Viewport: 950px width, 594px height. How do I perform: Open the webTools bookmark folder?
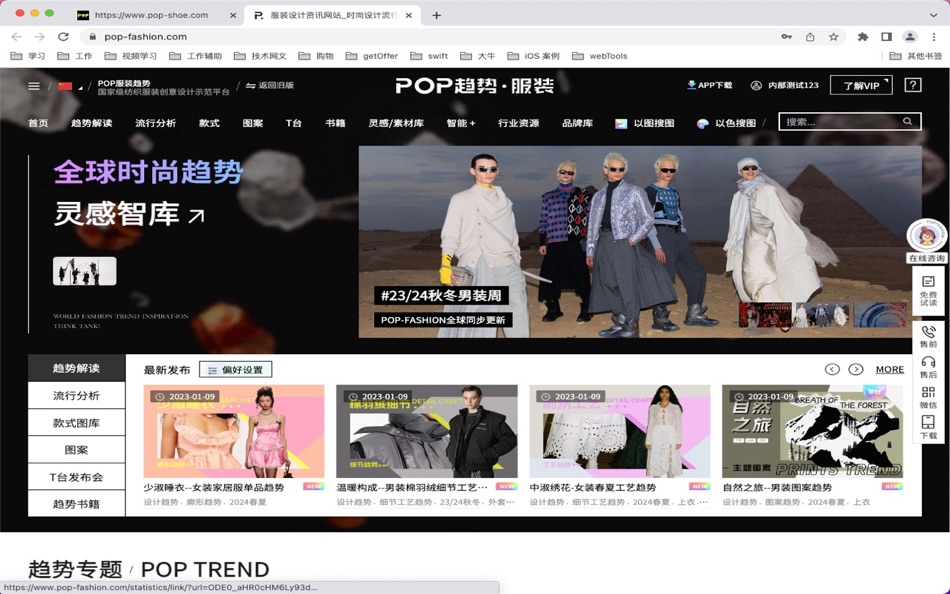(x=600, y=56)
